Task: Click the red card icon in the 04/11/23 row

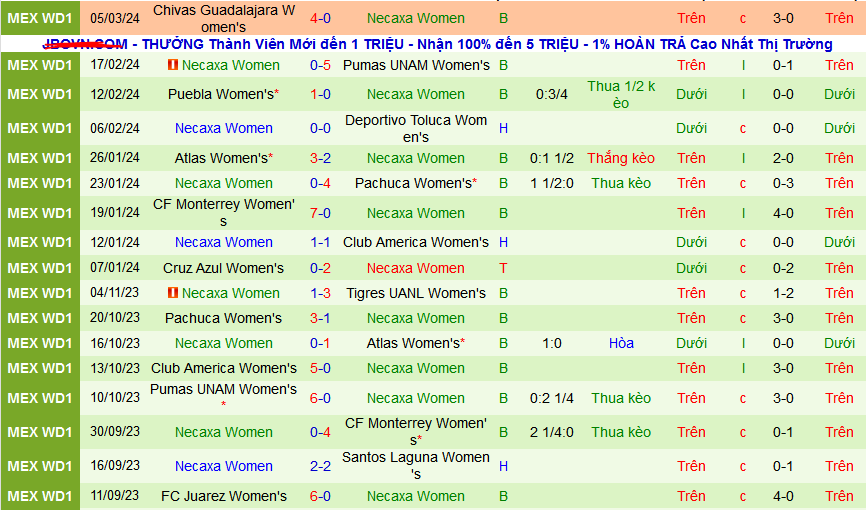Action: (x=172, y=293)
